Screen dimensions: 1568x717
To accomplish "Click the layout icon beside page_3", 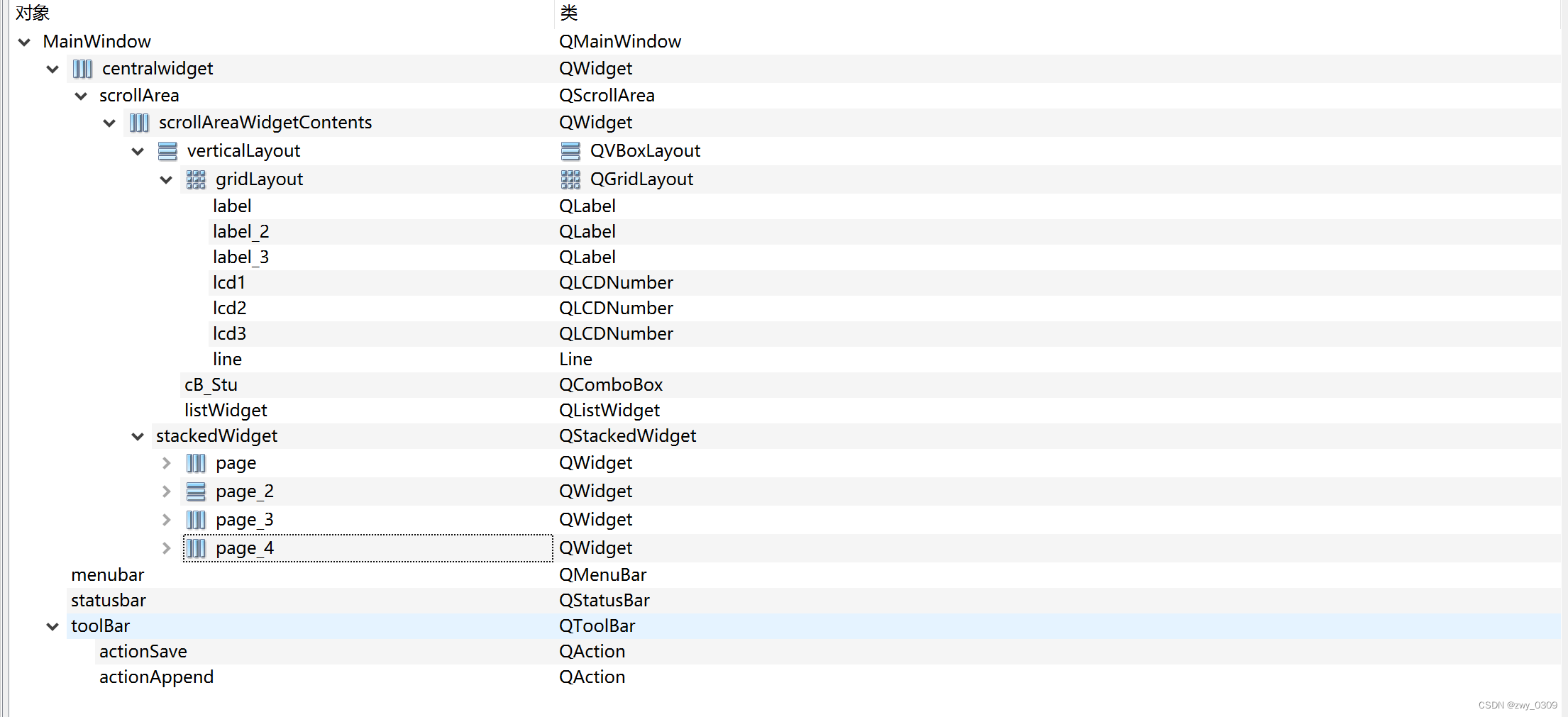I will (196, 520).
